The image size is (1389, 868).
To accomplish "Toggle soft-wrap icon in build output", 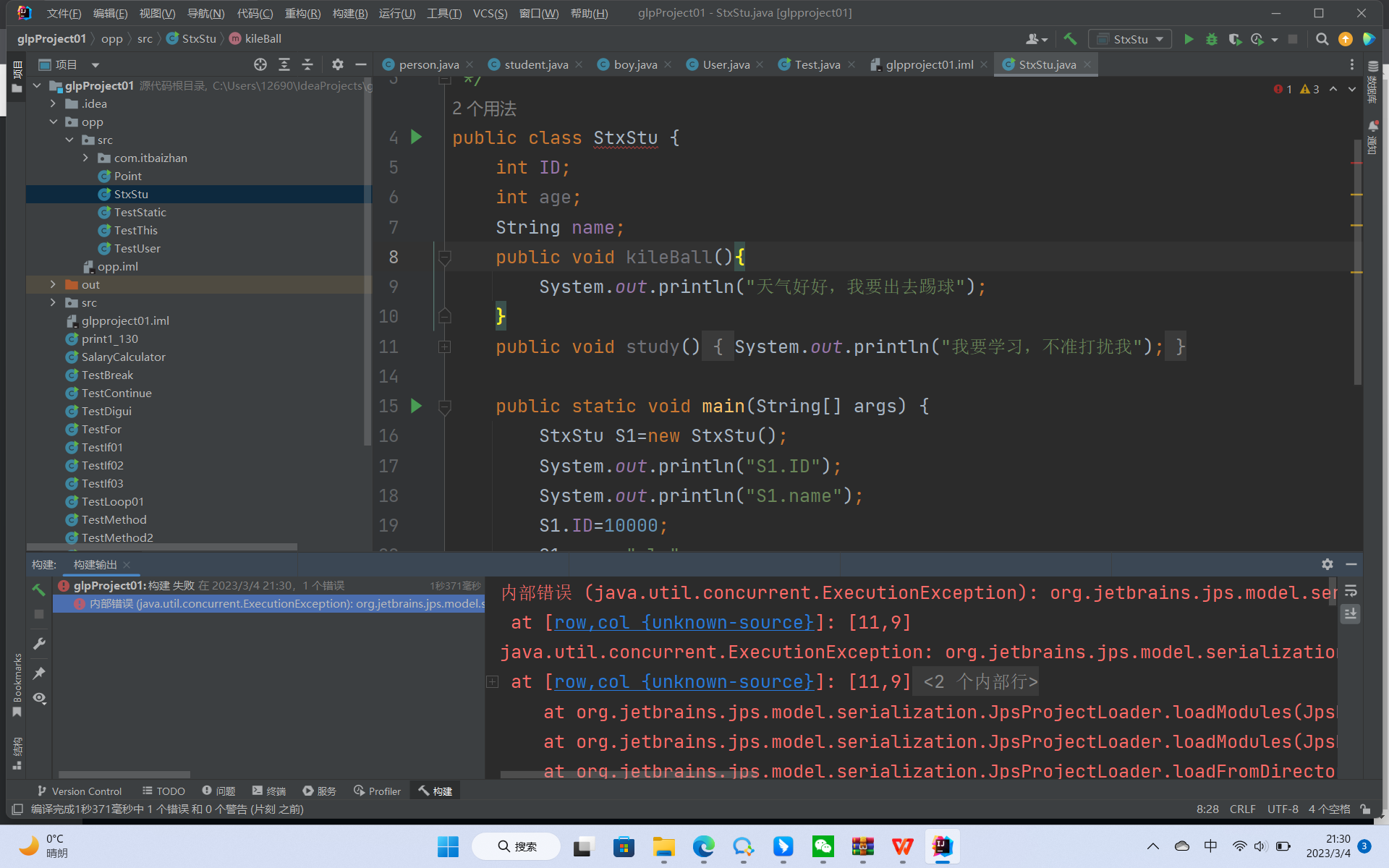I will pyautogui.click(x=1351, y=591).
